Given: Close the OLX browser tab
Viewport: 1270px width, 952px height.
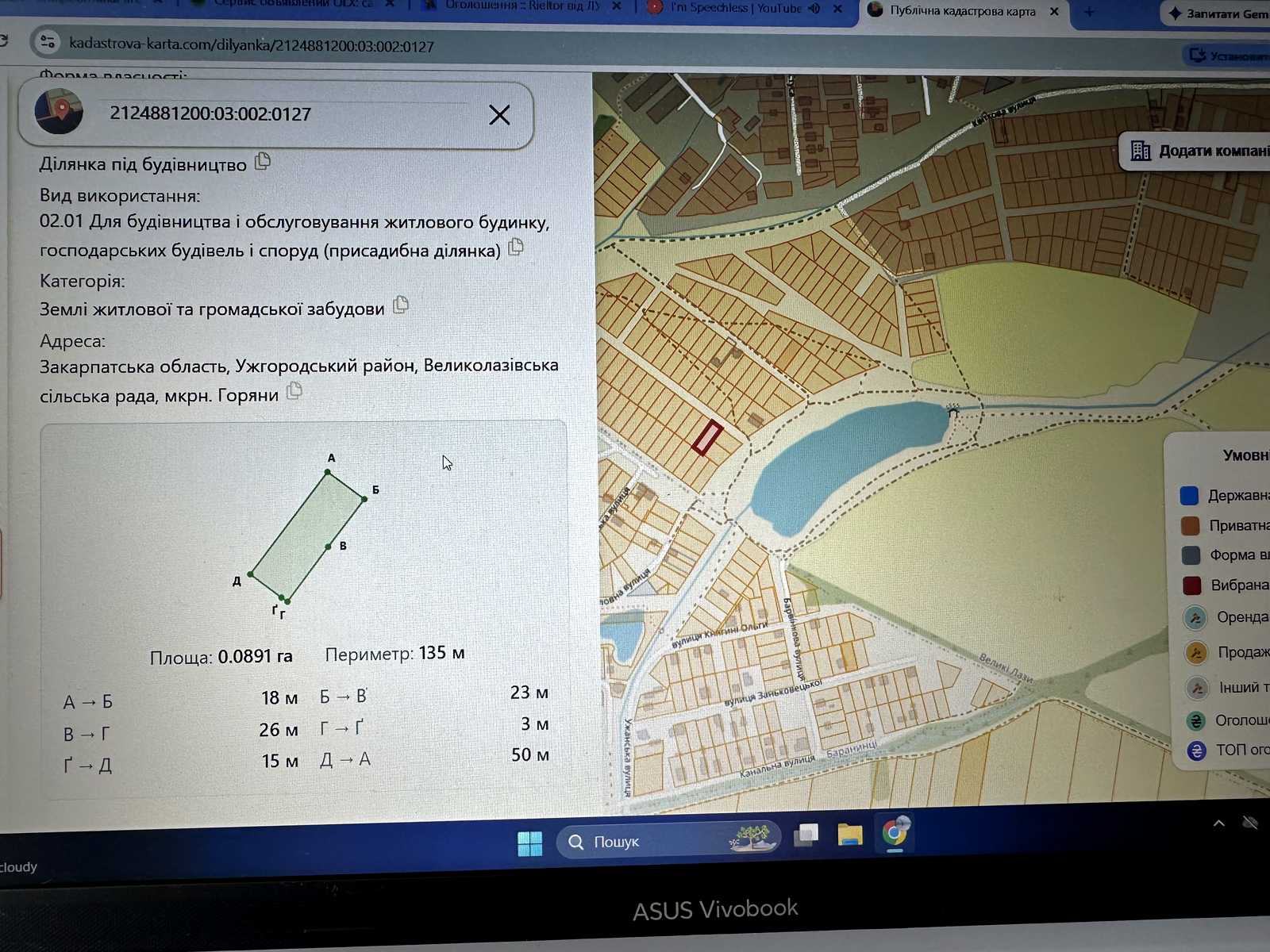Looking at the screenshot, I should pos(390,5).
